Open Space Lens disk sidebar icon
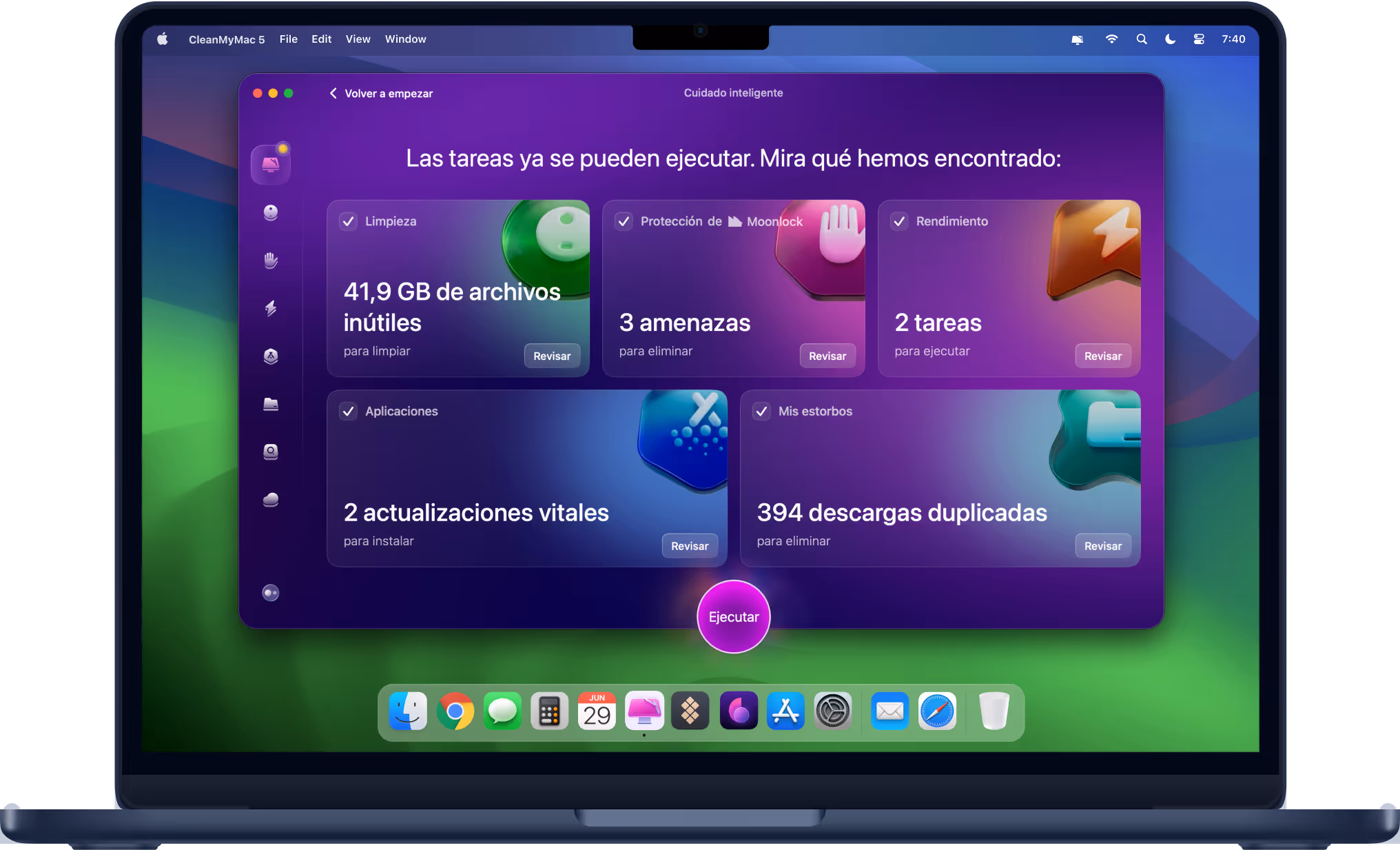This screenshot has width=1400, height=850. [x=270, y=452]
